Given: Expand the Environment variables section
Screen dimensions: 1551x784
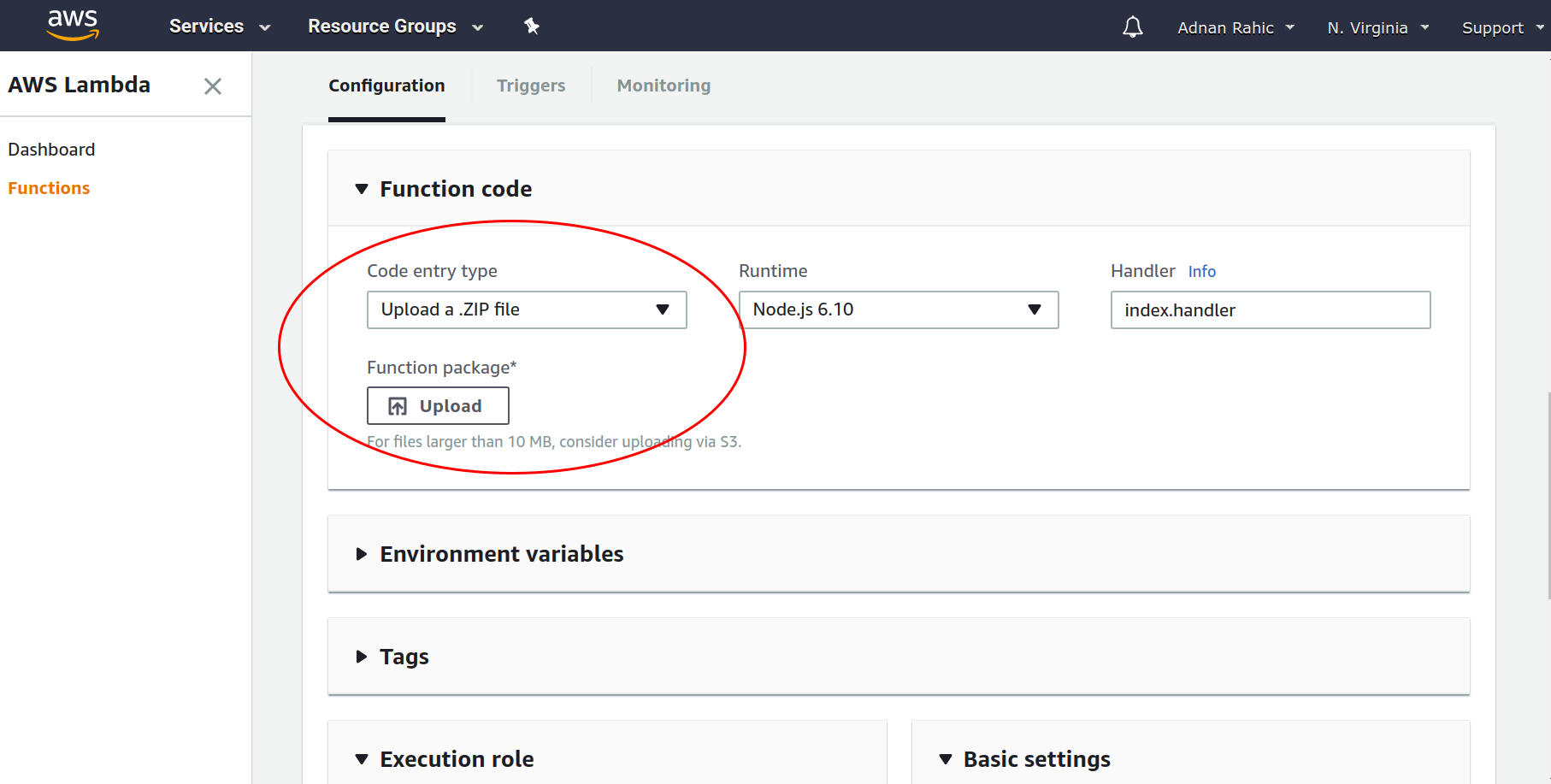Looking at the screenshot, I should pyautogui.click(x=362, y=554).
